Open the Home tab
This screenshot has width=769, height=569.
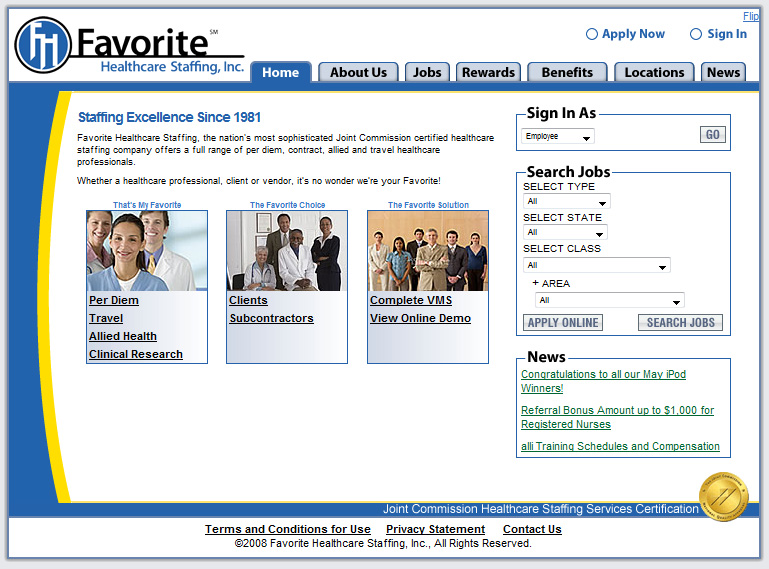pos(281,72)
